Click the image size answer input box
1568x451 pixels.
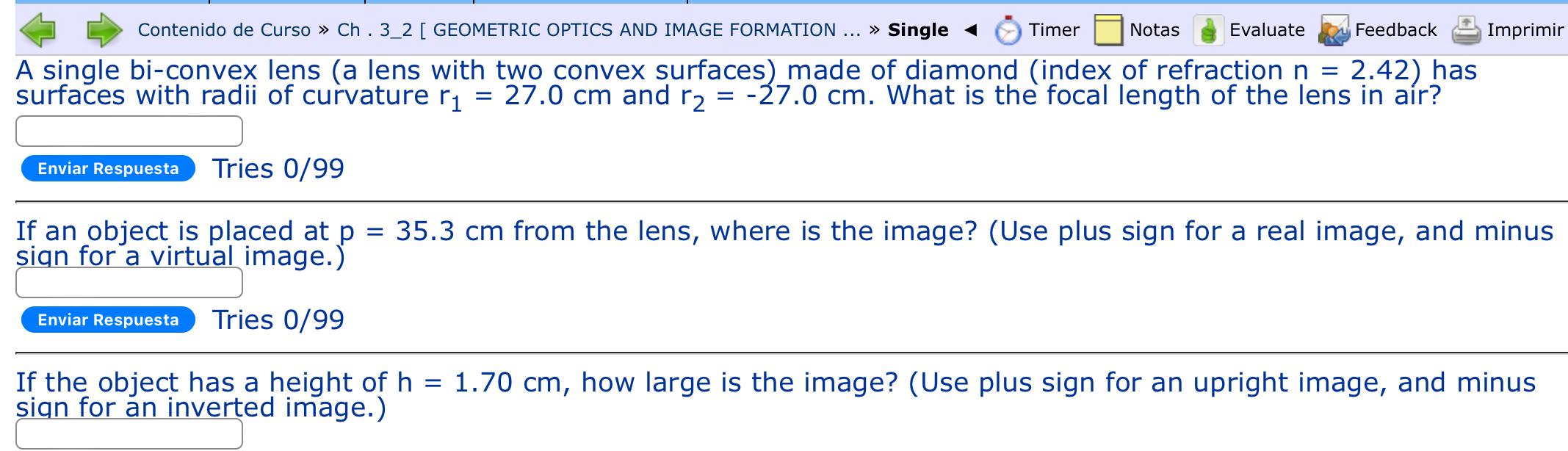click(x=129, y=434)
